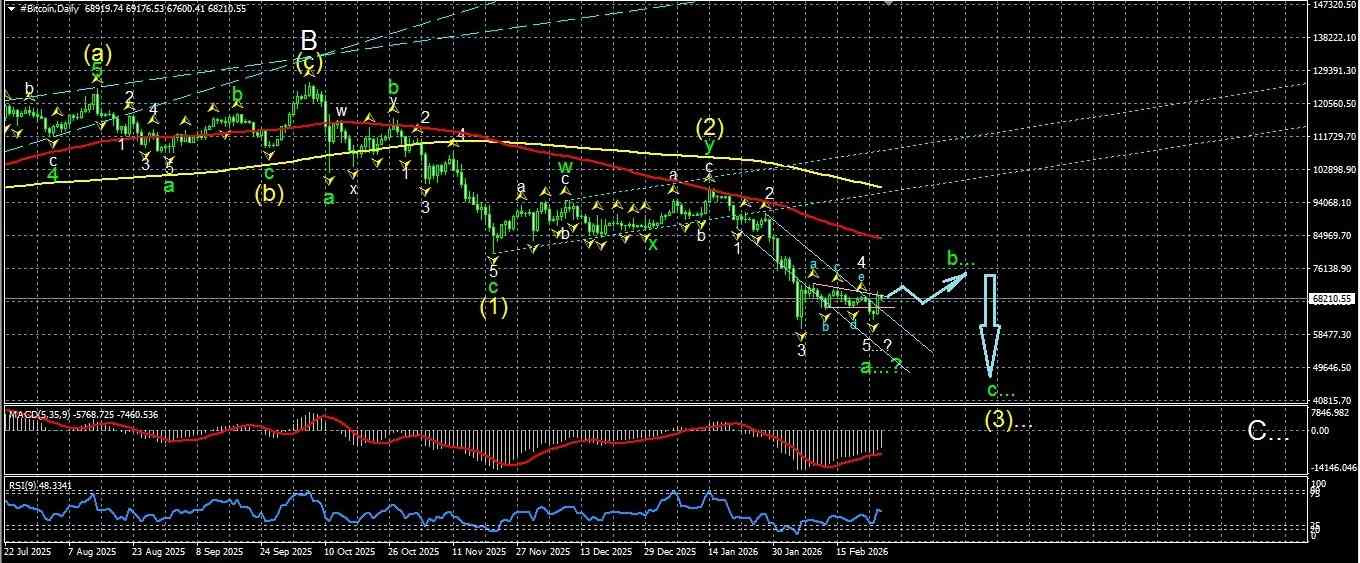Click the 10 Oct 2025 date label
Image resolution: width=1360 pixels, height=563 pixels.
(x=348, y=551)
